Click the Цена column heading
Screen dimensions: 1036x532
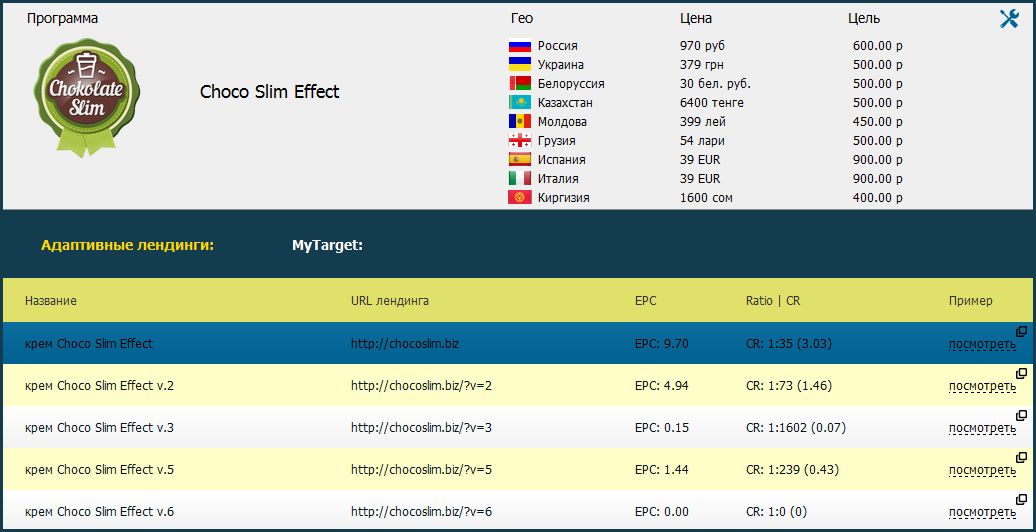coord(696,19)
